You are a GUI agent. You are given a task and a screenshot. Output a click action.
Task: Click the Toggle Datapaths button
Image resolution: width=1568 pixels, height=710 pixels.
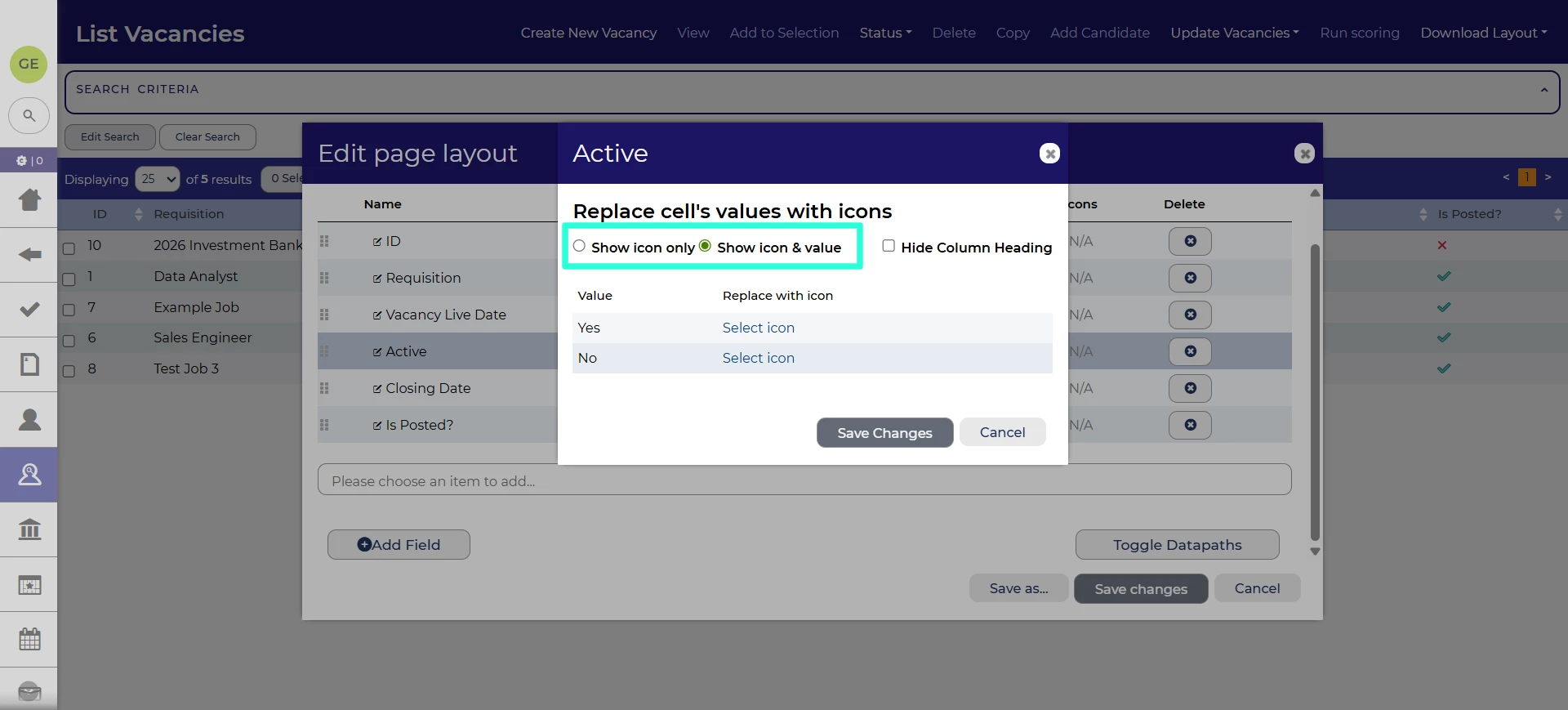pos(1177,545)
